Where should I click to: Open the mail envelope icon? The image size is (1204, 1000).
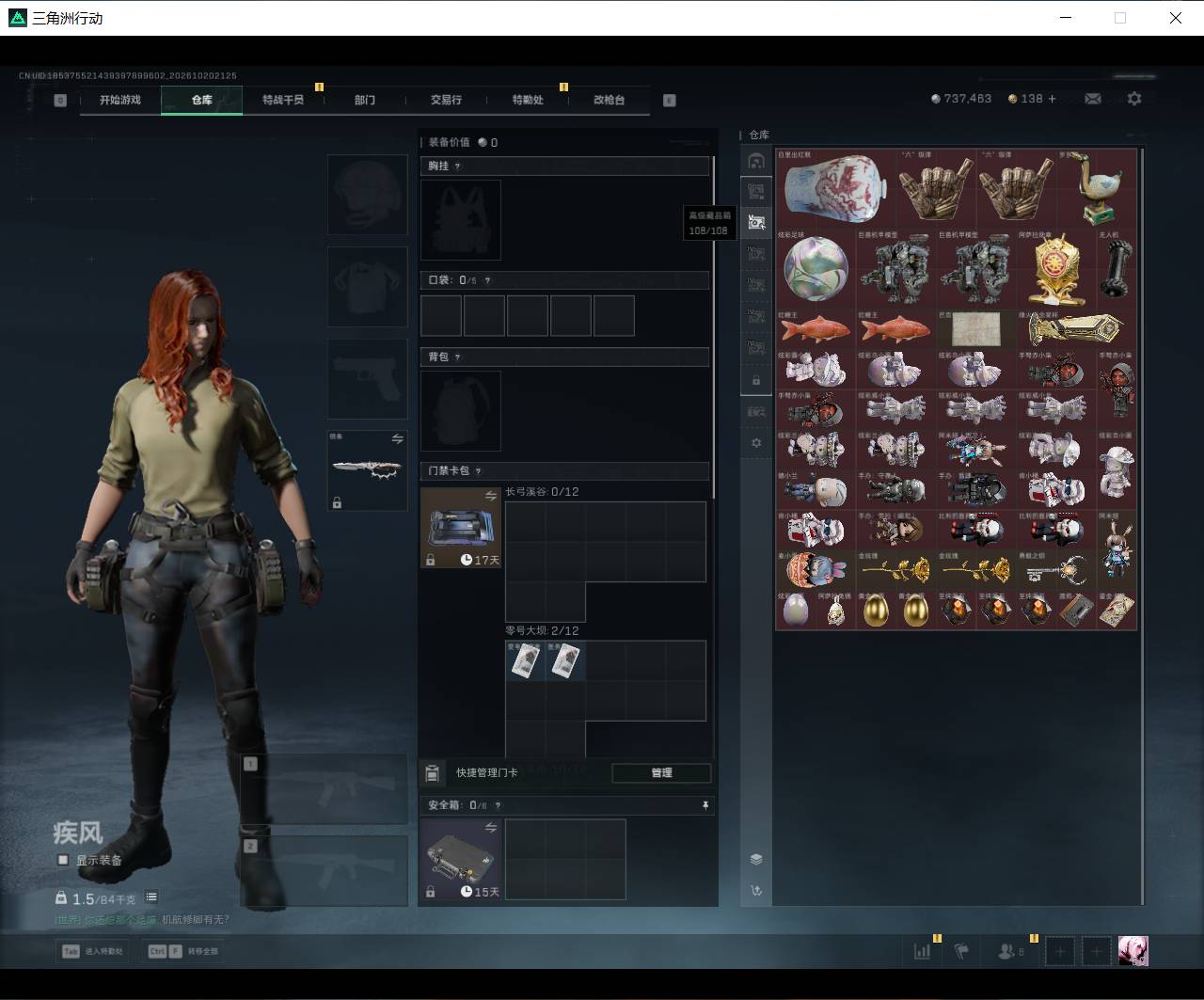point(1093,99)
